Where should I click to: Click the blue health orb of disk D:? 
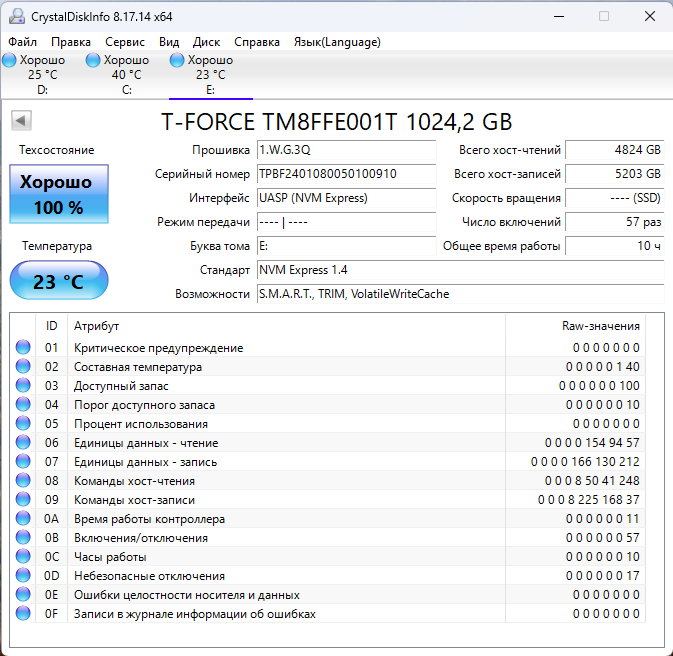pos(9,60)
